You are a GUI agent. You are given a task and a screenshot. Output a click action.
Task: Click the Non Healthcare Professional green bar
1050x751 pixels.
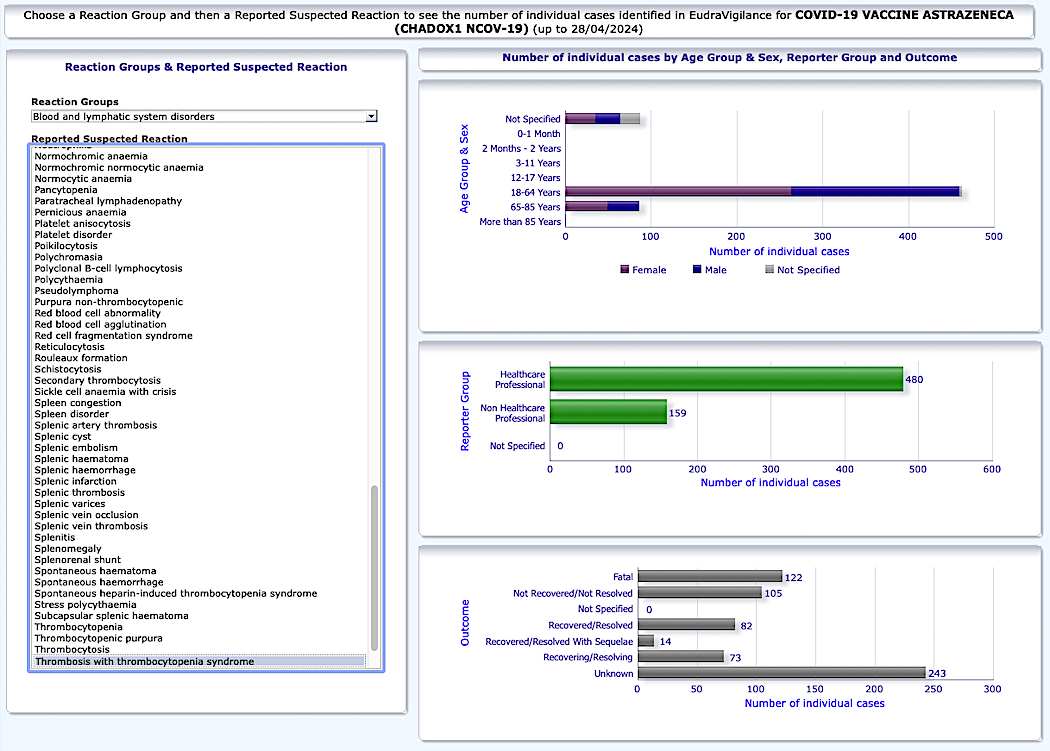(x=609, y=412)
